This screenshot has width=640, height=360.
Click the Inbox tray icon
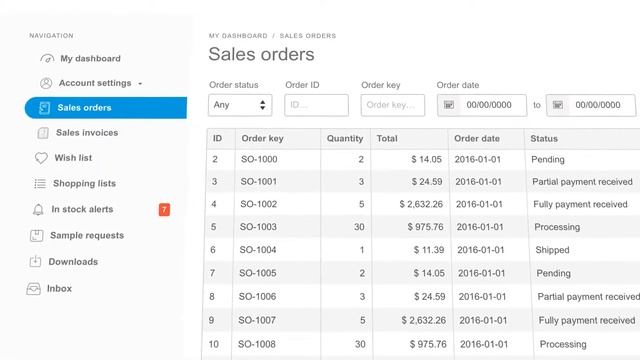[33, 289]
